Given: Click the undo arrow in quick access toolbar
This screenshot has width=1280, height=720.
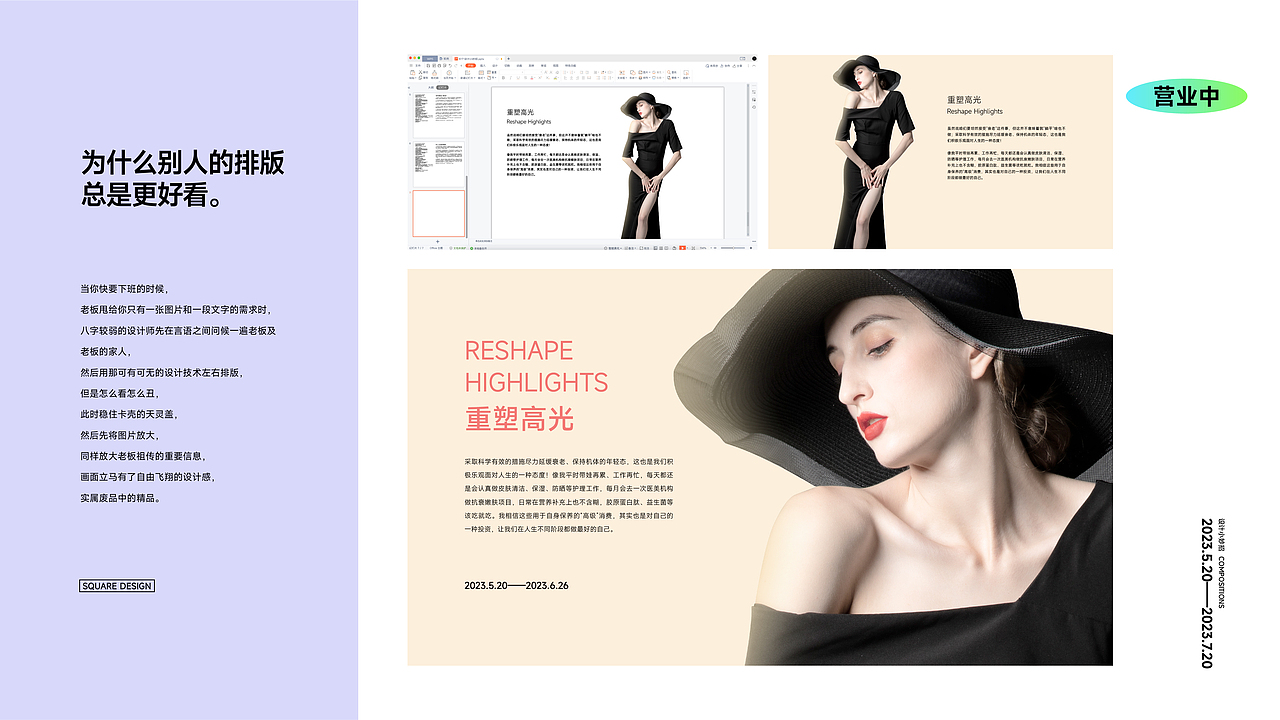Looking at the screenshot, I should coord(450,65).
